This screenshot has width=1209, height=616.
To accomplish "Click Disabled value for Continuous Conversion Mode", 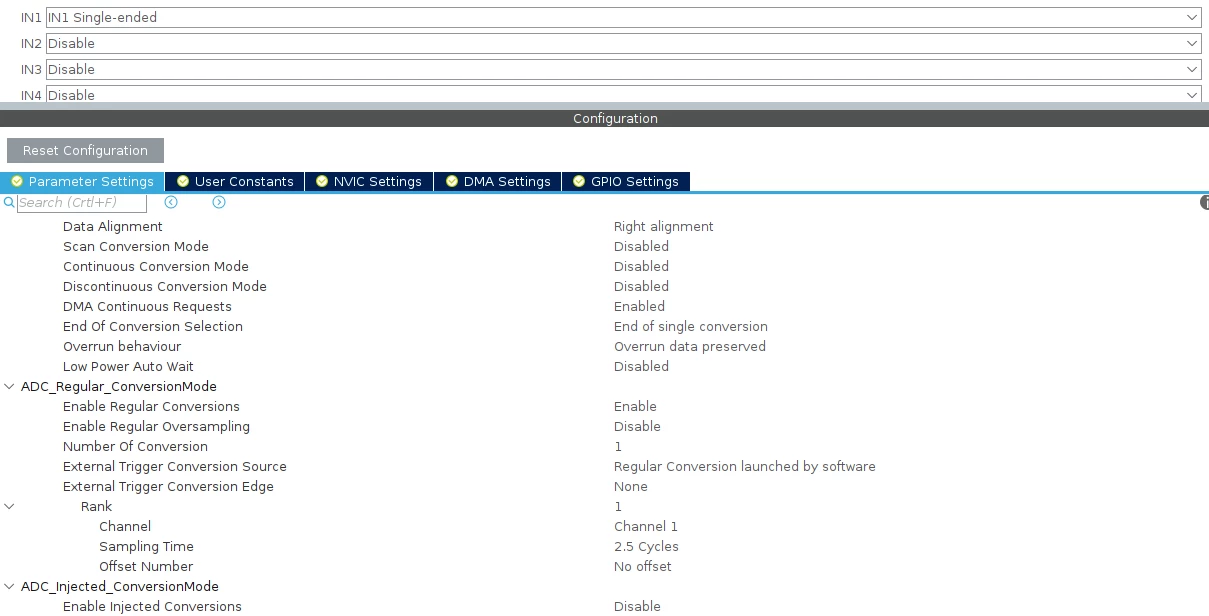I will coord(641,266).
